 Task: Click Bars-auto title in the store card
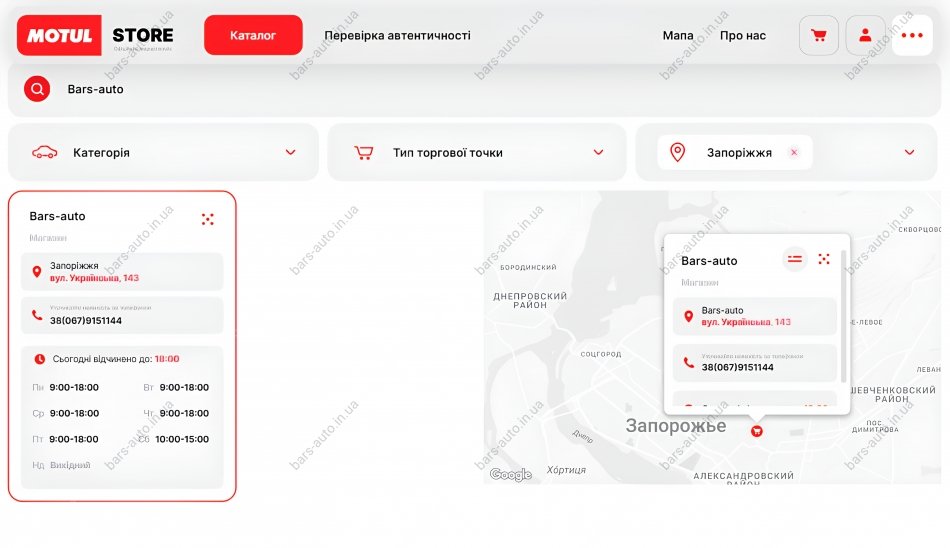58,216
